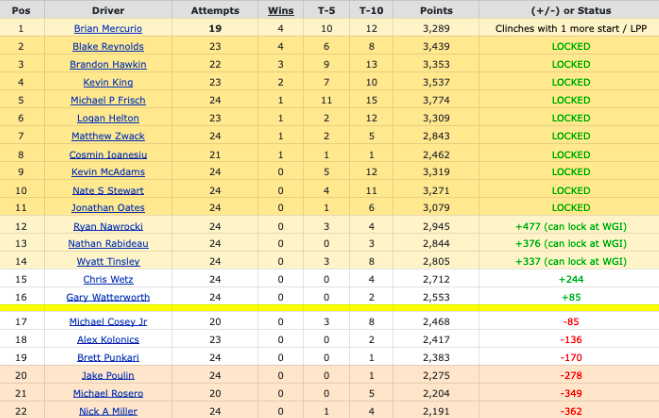
Task: Select position number 16
Action: [x=21, y=297]
